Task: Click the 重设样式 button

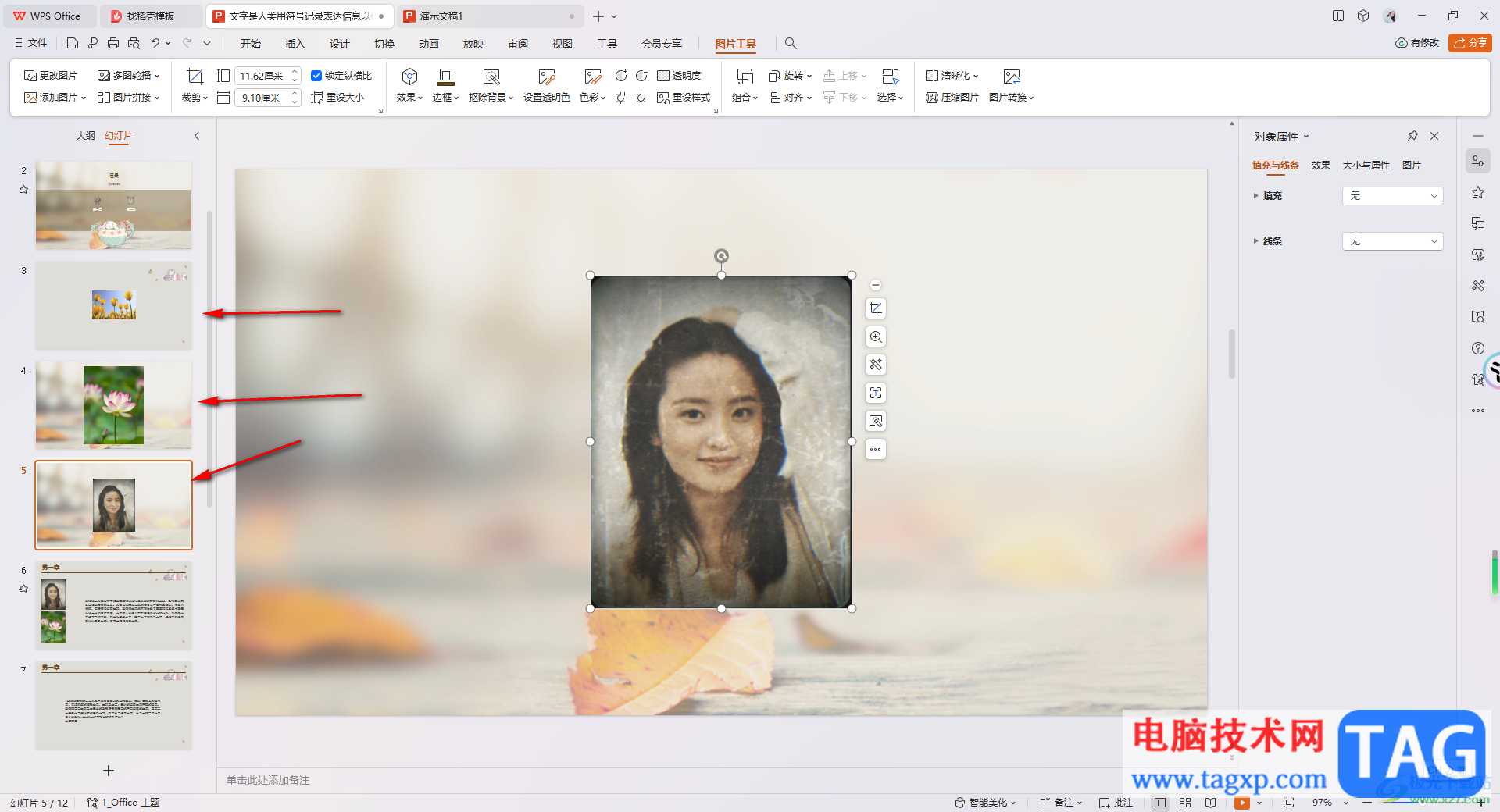Action: coord(684,98)
